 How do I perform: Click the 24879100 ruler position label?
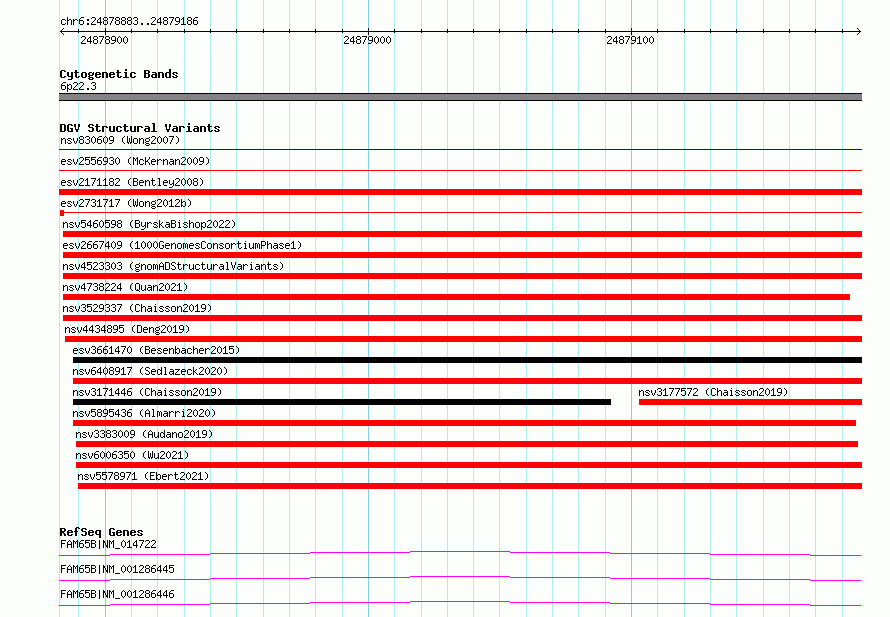click(x=630, y=40)
